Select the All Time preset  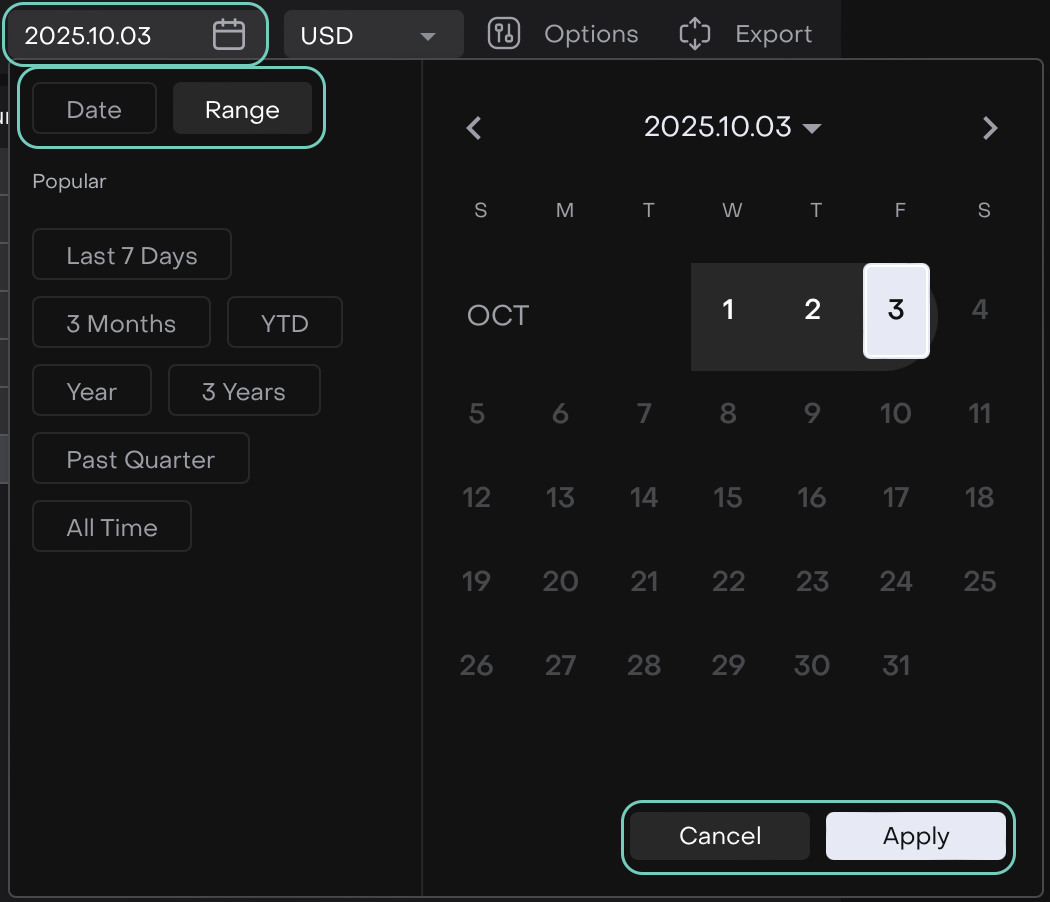112,527
